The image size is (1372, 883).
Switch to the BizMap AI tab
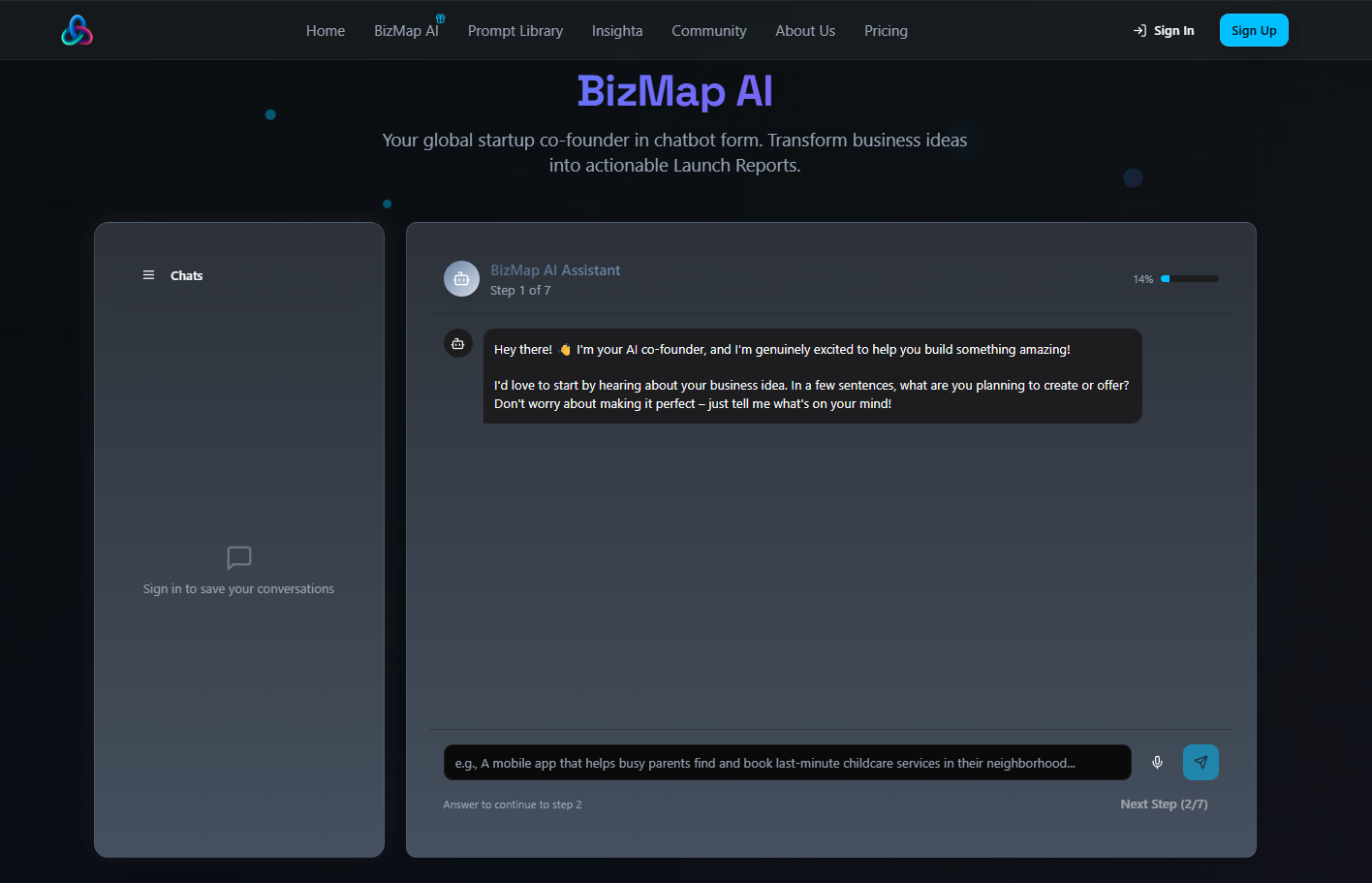(x=406, y=30)
